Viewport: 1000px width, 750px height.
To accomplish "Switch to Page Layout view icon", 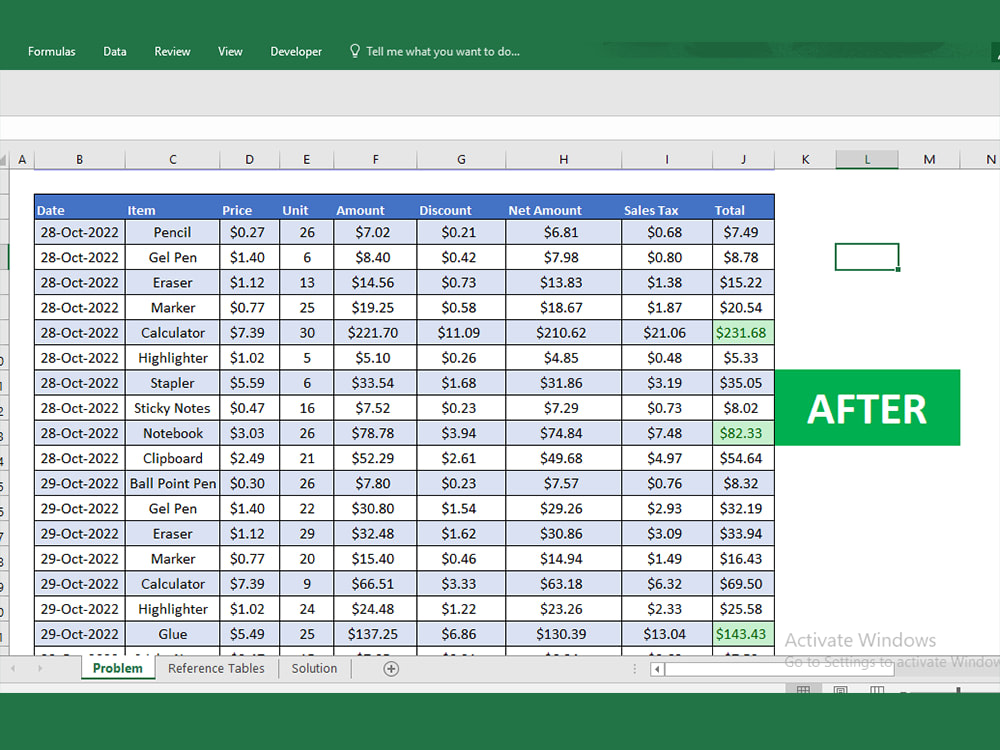I will 841,689.
